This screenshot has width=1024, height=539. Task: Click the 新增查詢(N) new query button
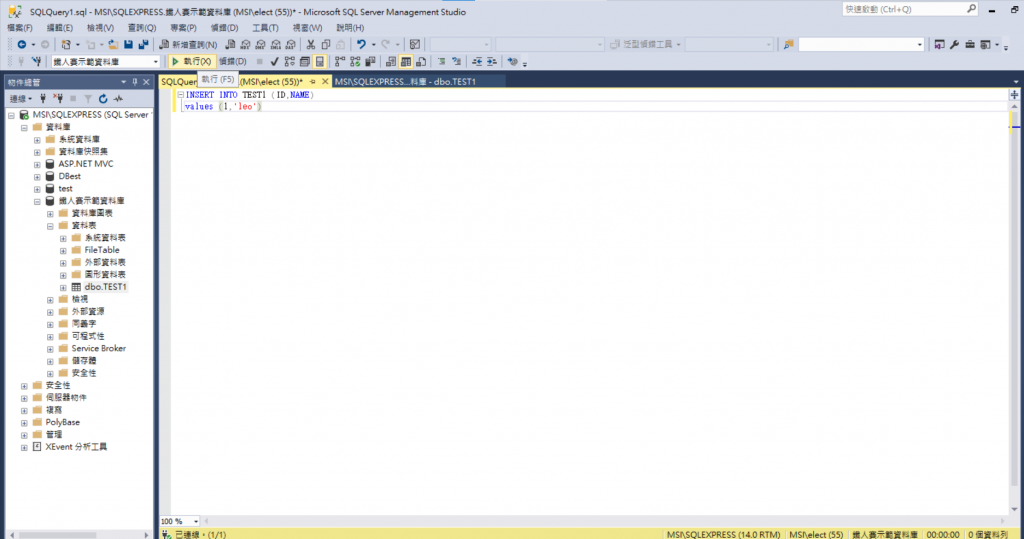pyautogui.click(x=188, y=44)
